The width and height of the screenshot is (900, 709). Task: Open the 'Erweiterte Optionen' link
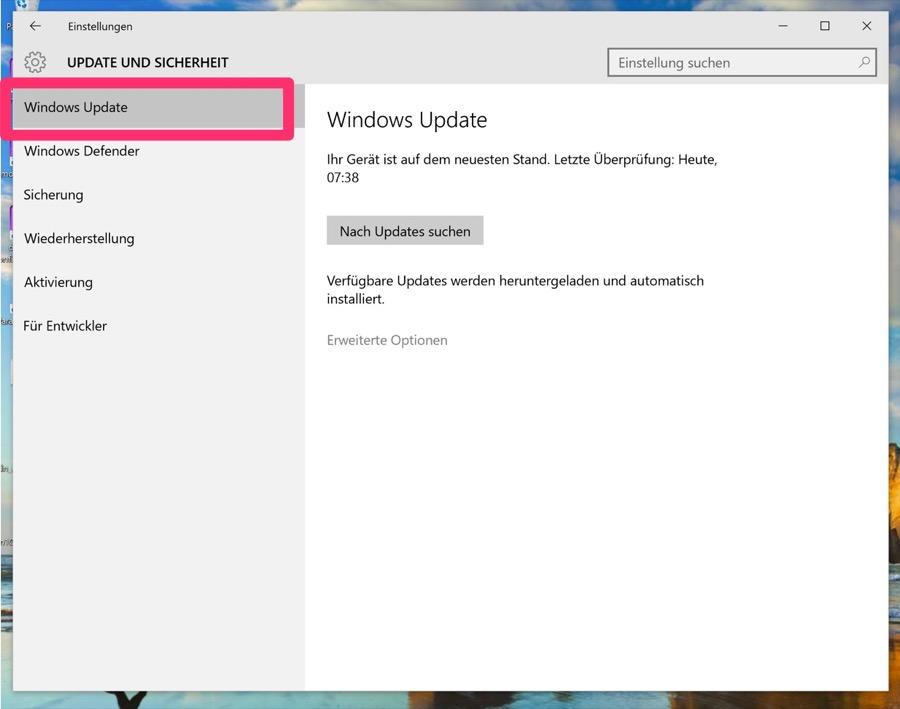coord(387,340)
